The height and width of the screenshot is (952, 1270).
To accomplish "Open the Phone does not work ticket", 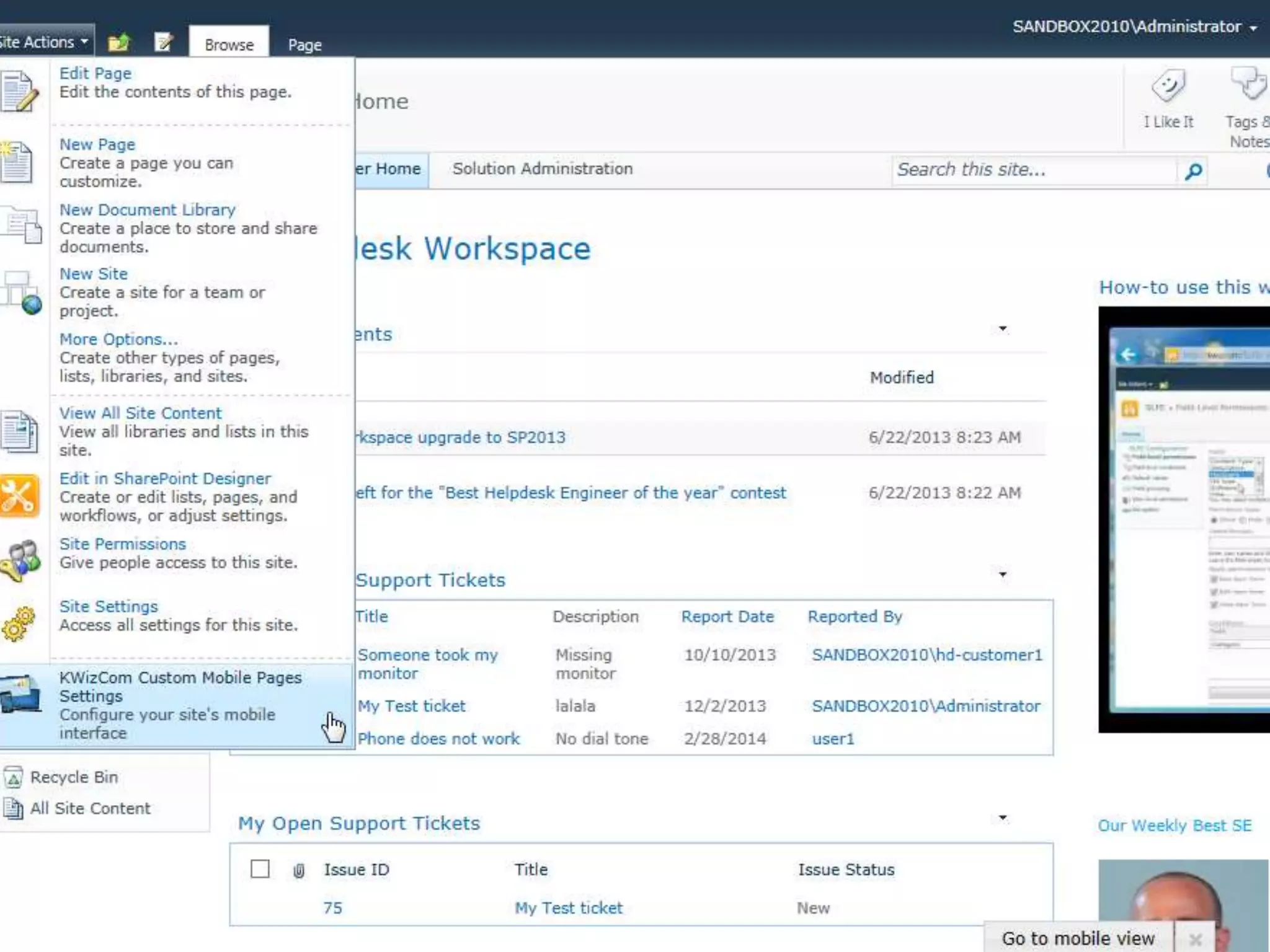I will (x=438, y=739).
